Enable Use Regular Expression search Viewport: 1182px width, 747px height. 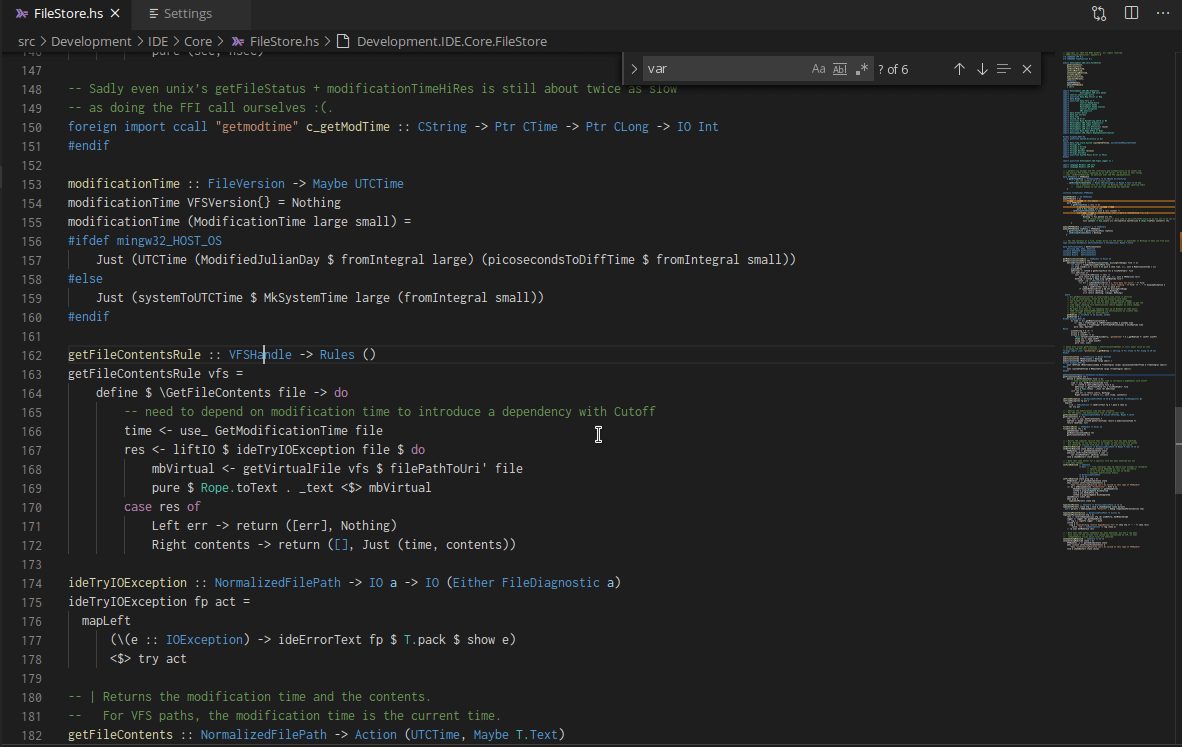(x=862, y=69)
